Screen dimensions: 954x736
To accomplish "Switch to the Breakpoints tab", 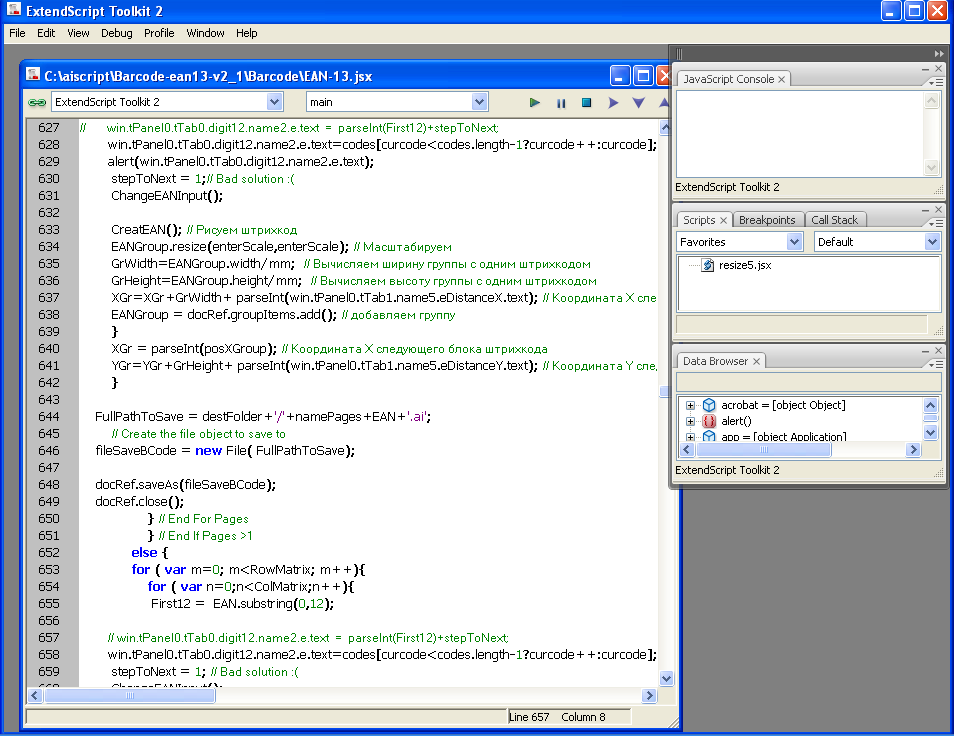I will (x=767, y=220).
